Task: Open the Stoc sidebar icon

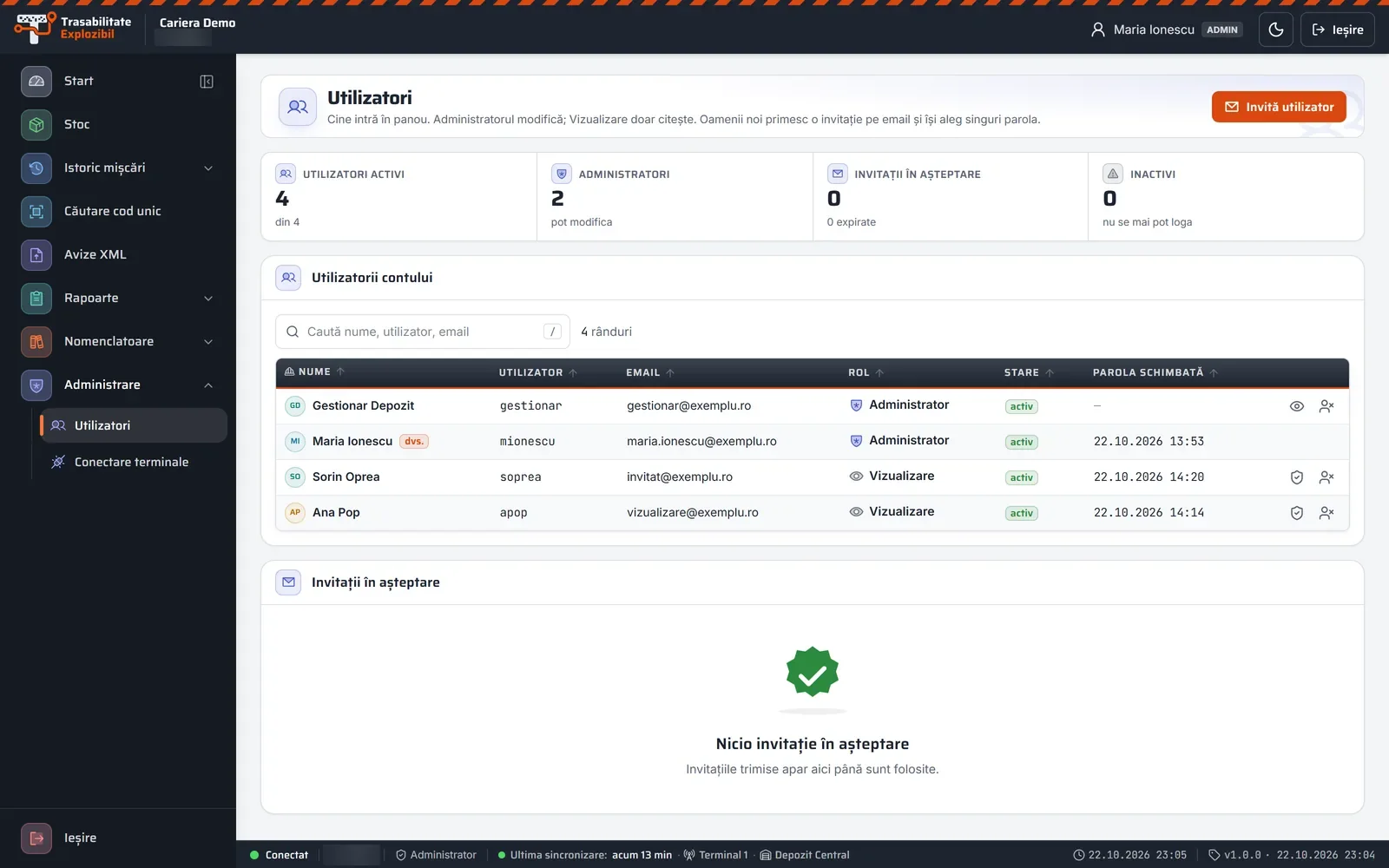Action: pyautogui.click(x=36, y=124)
